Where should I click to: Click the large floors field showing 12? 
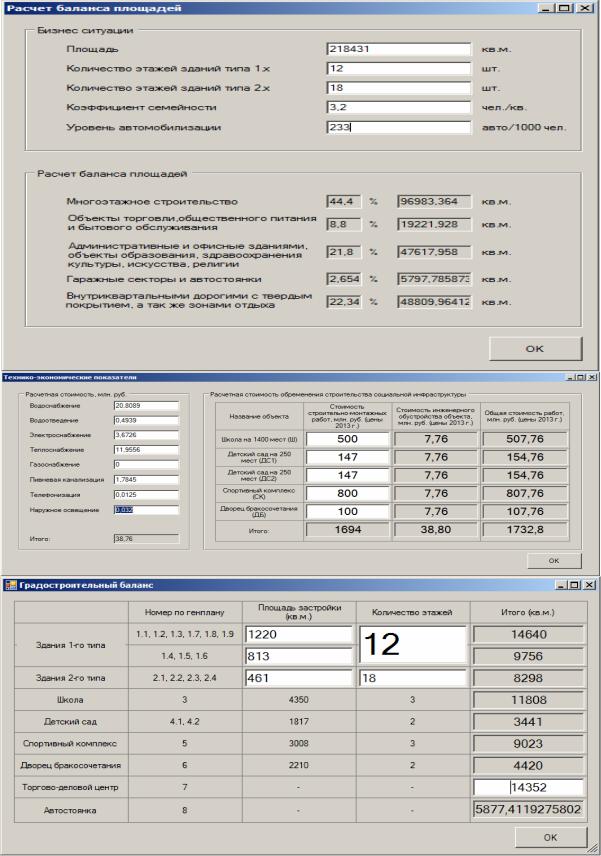(x=413, y=645)
